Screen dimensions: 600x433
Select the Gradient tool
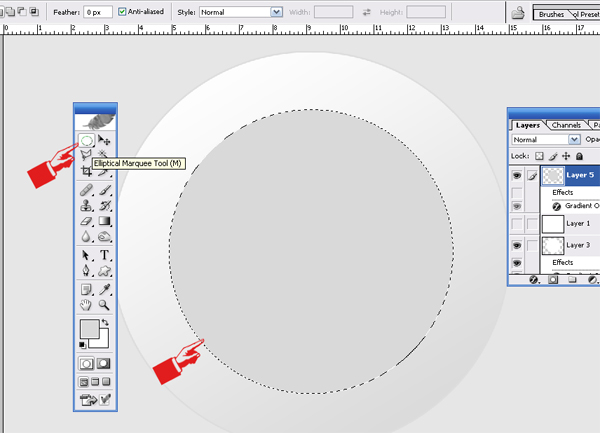(104, 221)
